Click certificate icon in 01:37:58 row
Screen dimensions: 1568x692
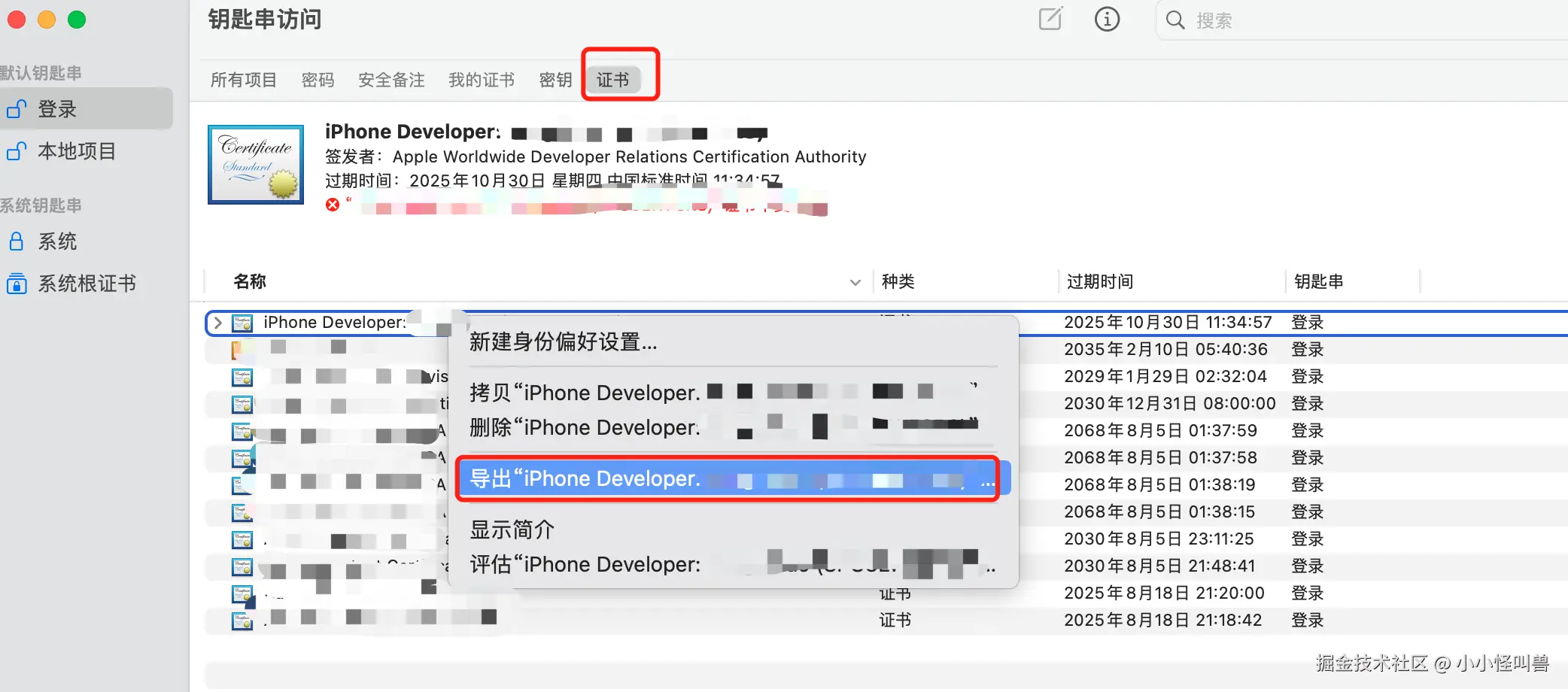(242, 459)
